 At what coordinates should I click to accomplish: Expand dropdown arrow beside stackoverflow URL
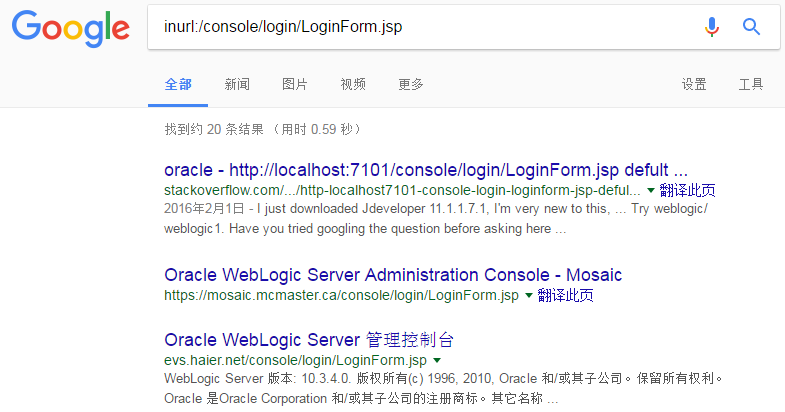(651, 190)
